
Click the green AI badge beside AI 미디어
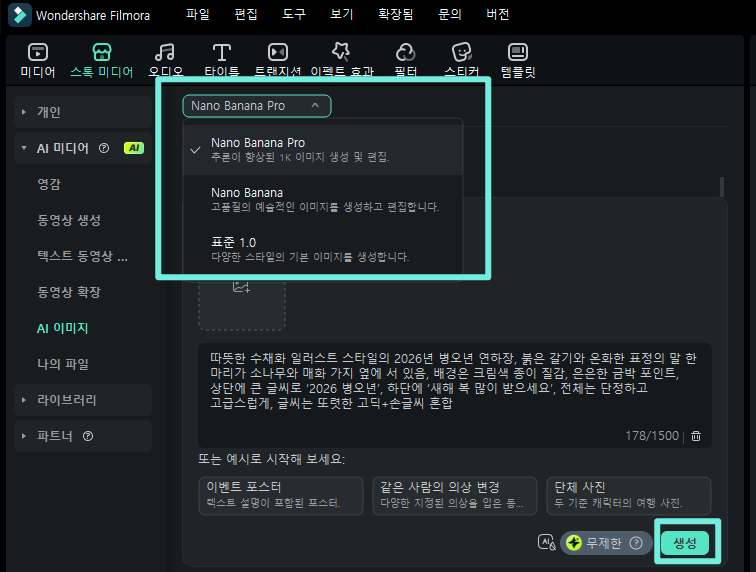134,148
